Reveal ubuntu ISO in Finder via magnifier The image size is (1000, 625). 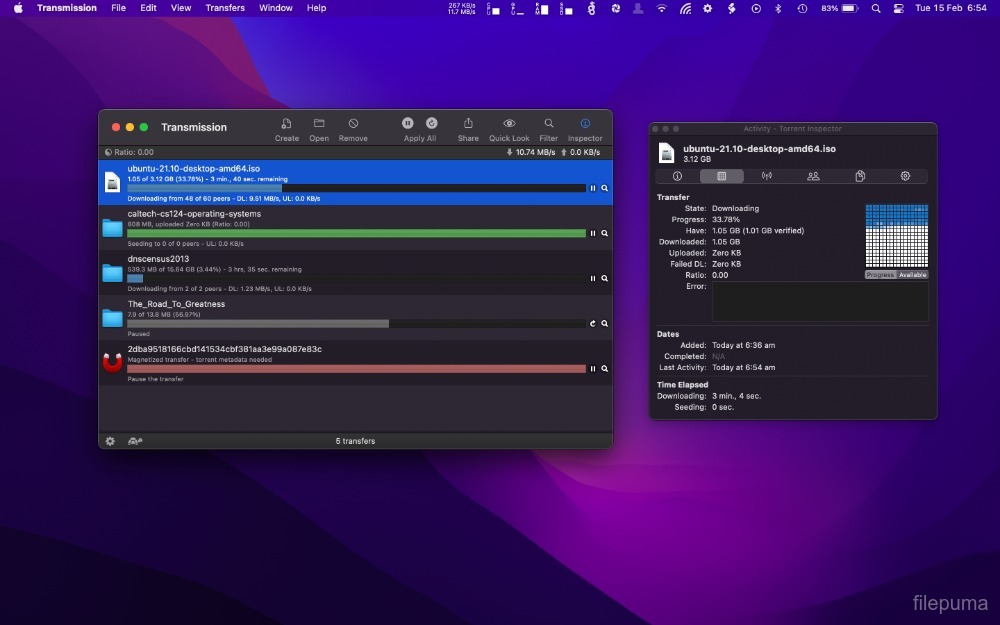coord(605,188)
